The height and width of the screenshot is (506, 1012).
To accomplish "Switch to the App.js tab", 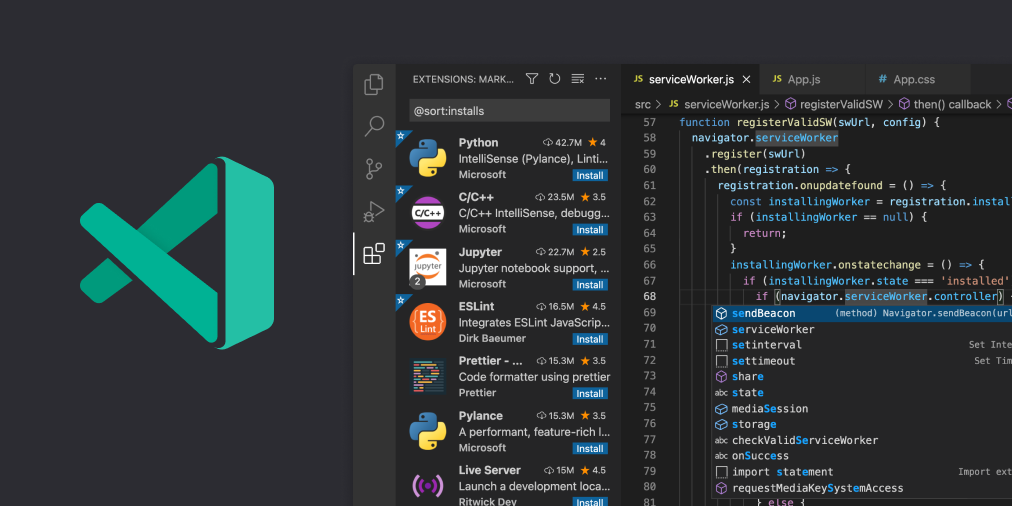I will [x=803, y=79].
